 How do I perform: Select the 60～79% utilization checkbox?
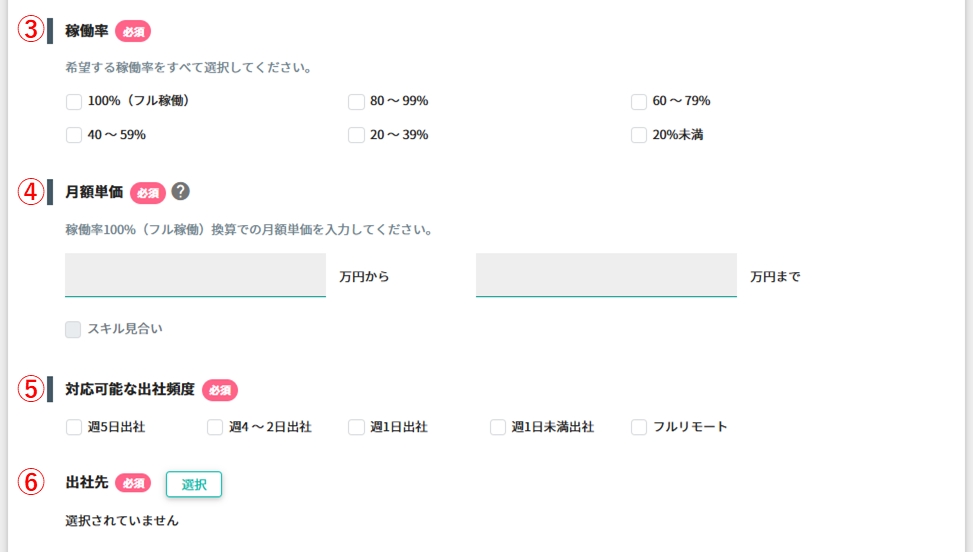click(639, 102)
